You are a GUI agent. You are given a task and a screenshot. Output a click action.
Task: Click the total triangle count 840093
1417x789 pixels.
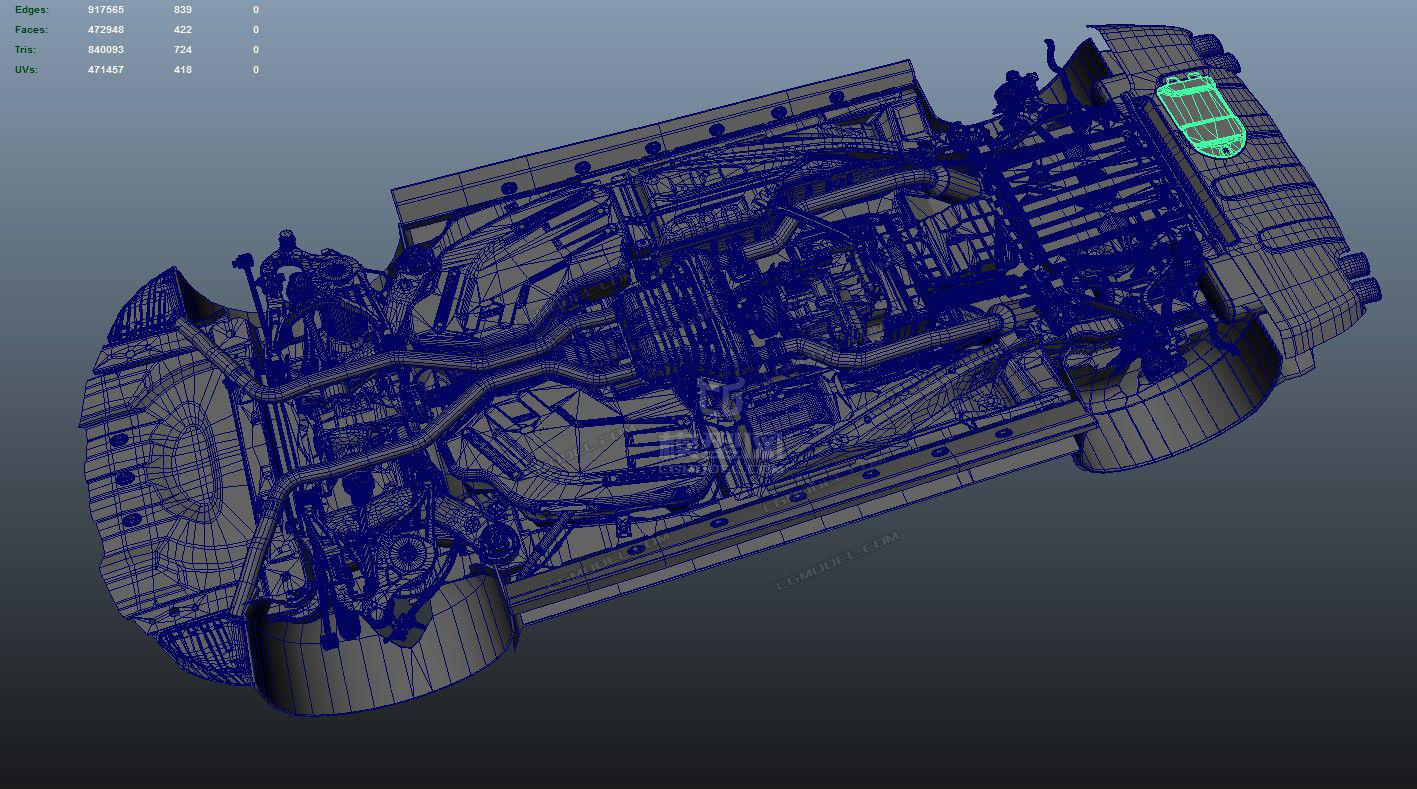coord(106,50)
